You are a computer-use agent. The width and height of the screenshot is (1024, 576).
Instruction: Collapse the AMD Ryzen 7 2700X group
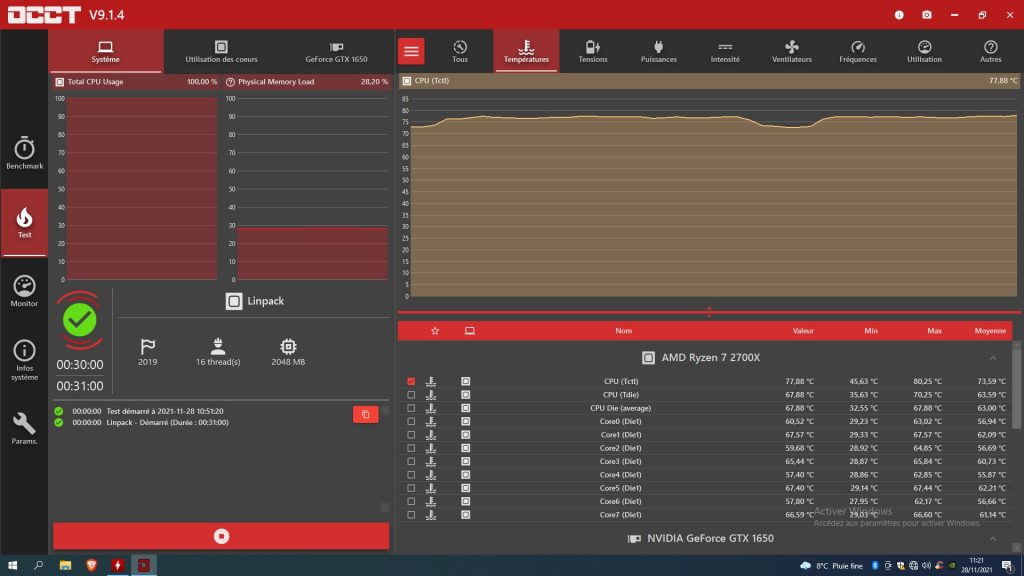point(992,357)
